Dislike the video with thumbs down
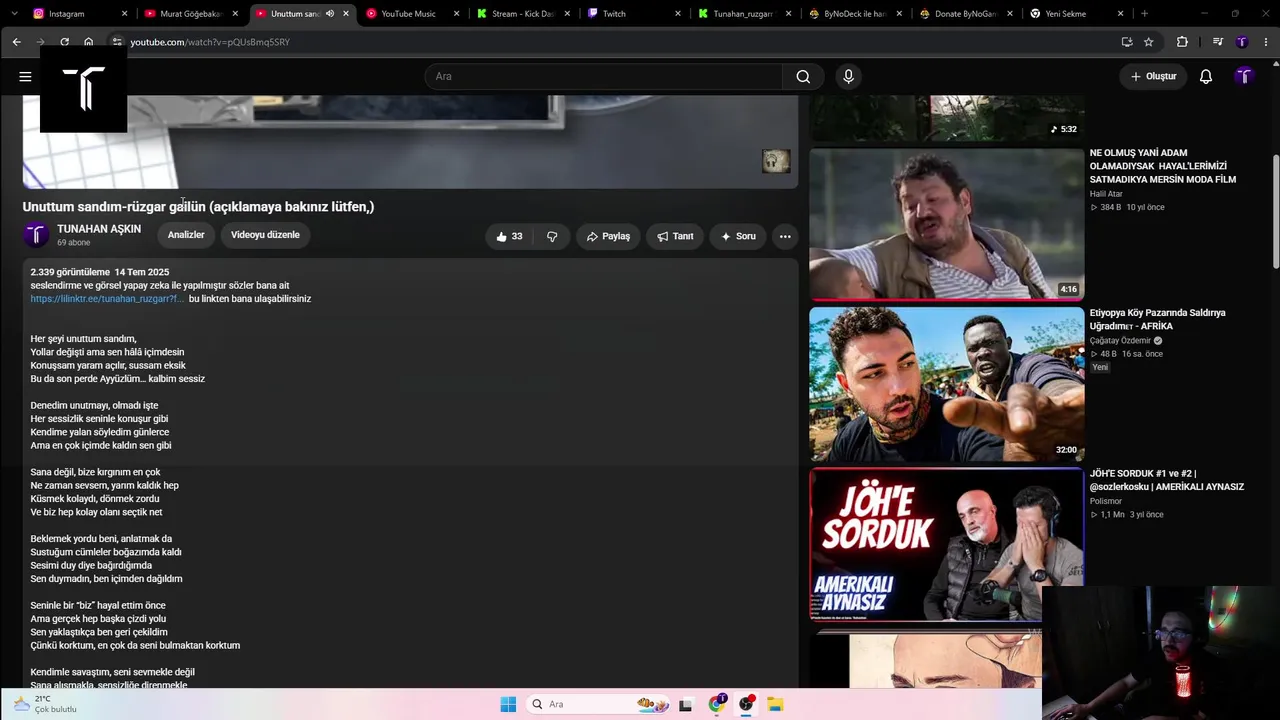The image size is (1280, 720). point(552,236)
